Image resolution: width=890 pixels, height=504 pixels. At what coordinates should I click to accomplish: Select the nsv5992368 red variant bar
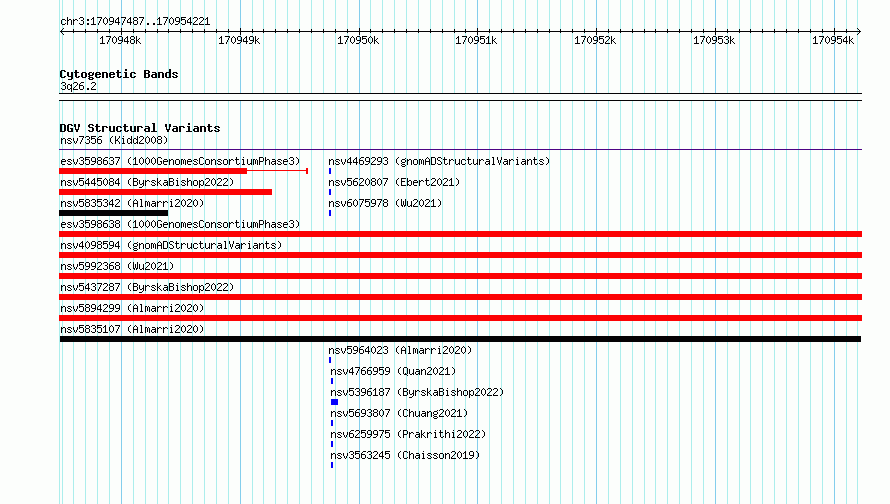pyautogui.click(x=460, y=276)
